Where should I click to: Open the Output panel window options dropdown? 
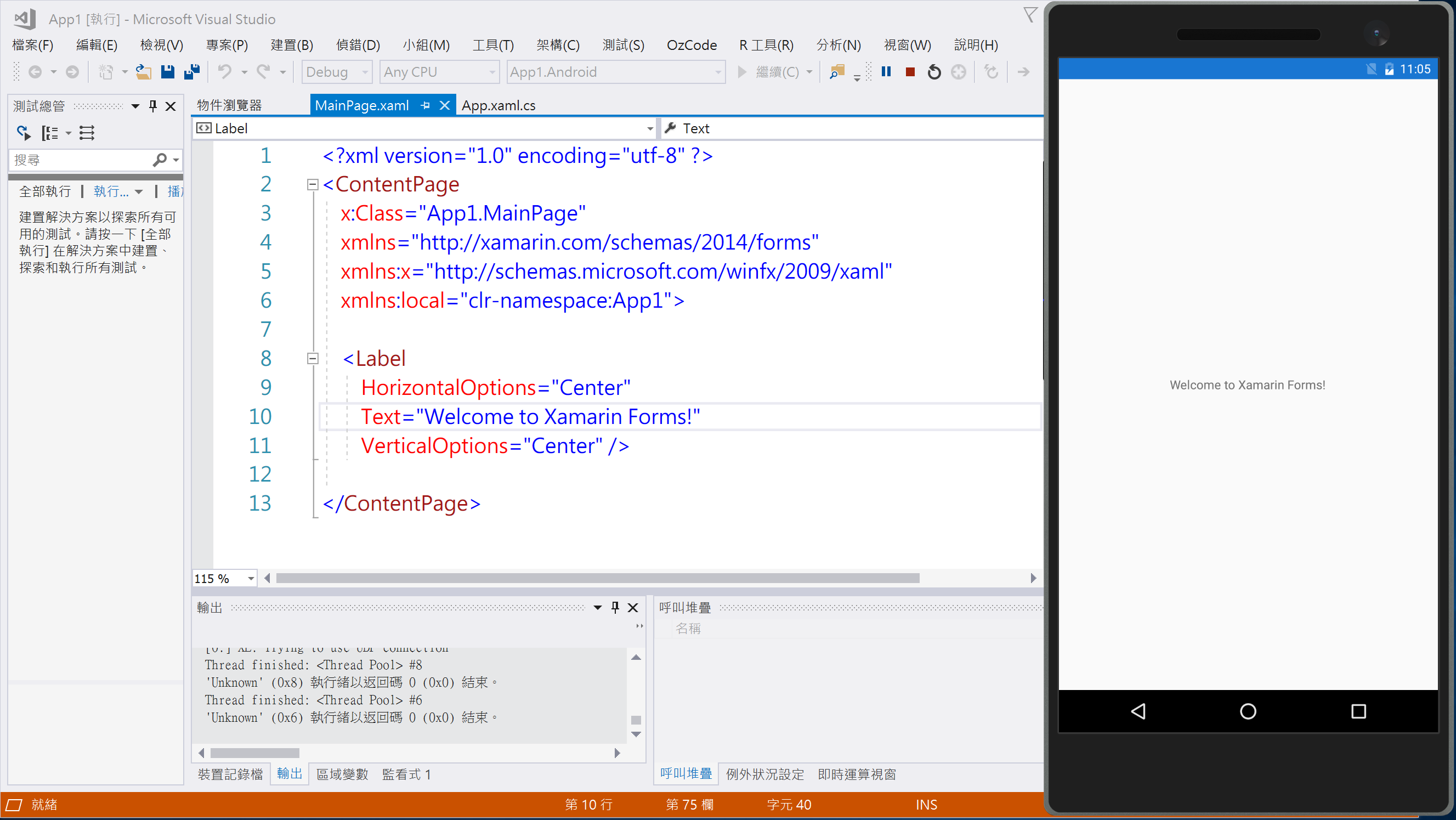pyautogui.click(x=597, y=608)
